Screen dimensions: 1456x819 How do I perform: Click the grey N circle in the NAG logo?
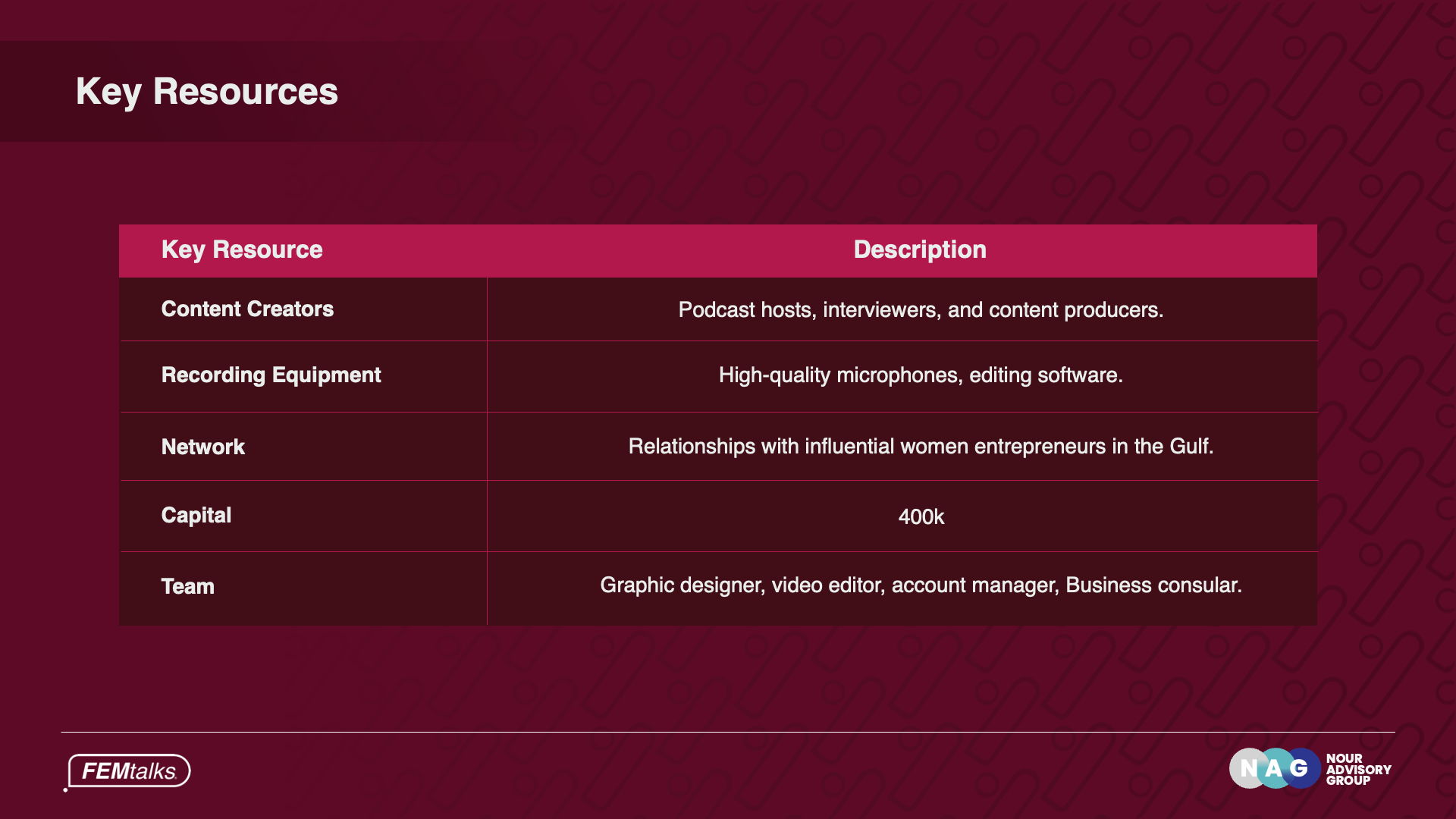(1247, 768)
